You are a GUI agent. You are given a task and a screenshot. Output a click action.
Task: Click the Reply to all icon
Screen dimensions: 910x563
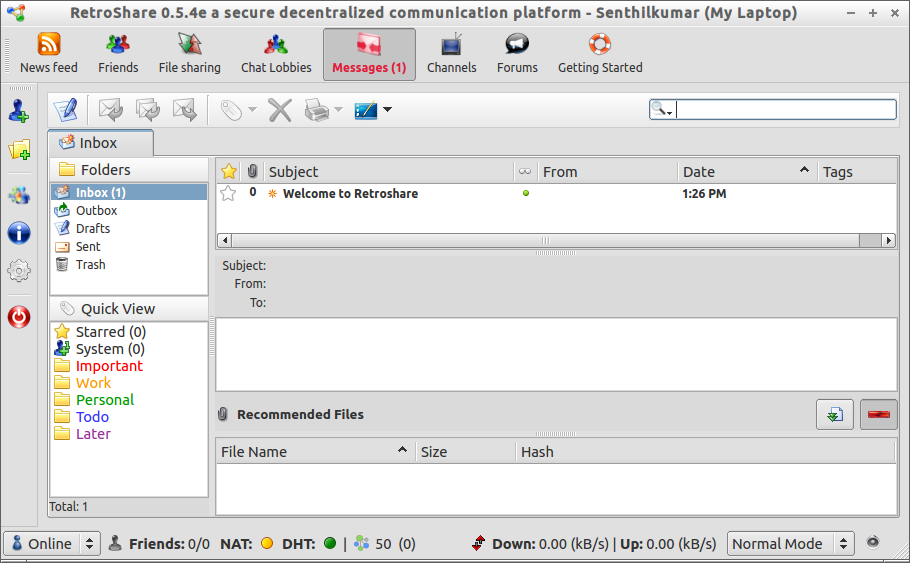147,109
